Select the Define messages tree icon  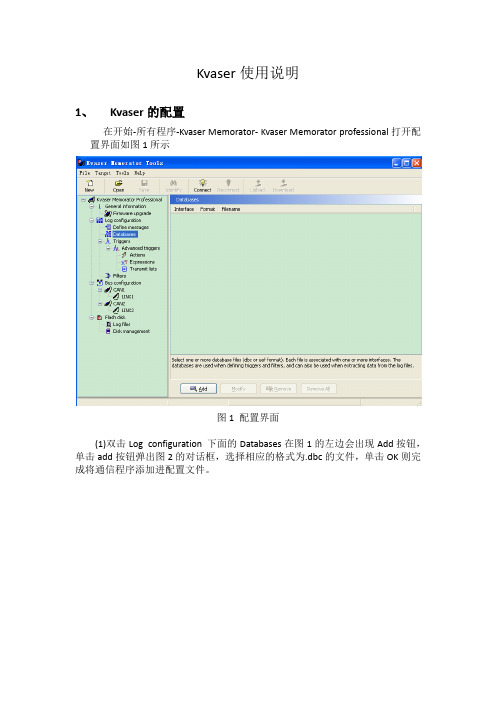tap(108, 227)
